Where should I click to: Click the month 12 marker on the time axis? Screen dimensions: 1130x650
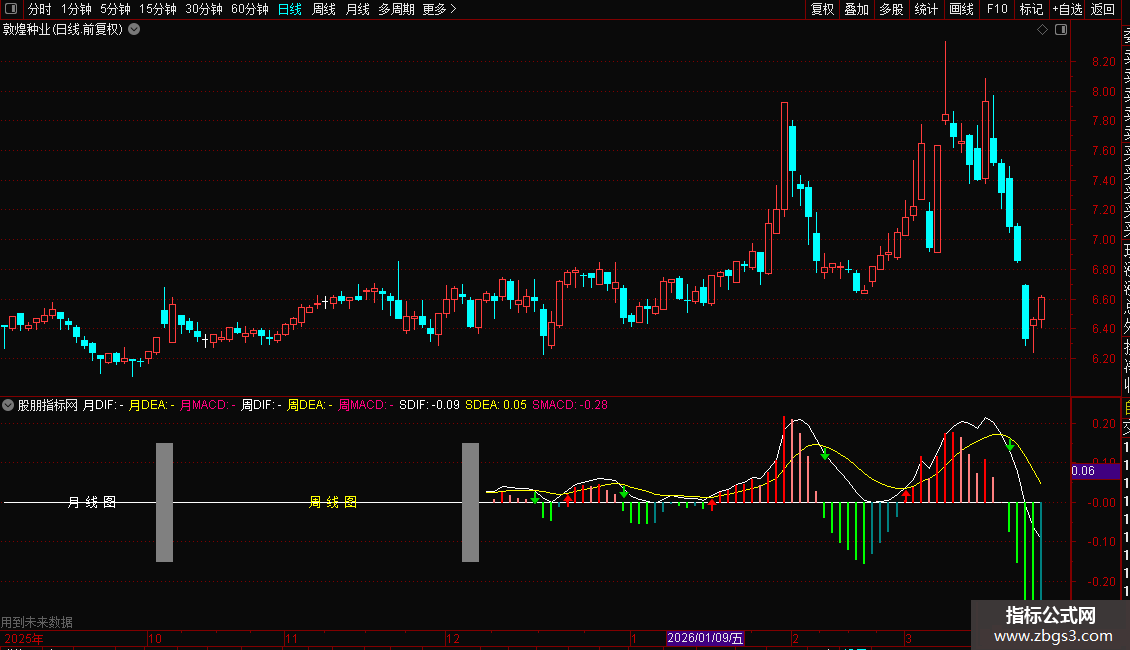click(453, 638)
